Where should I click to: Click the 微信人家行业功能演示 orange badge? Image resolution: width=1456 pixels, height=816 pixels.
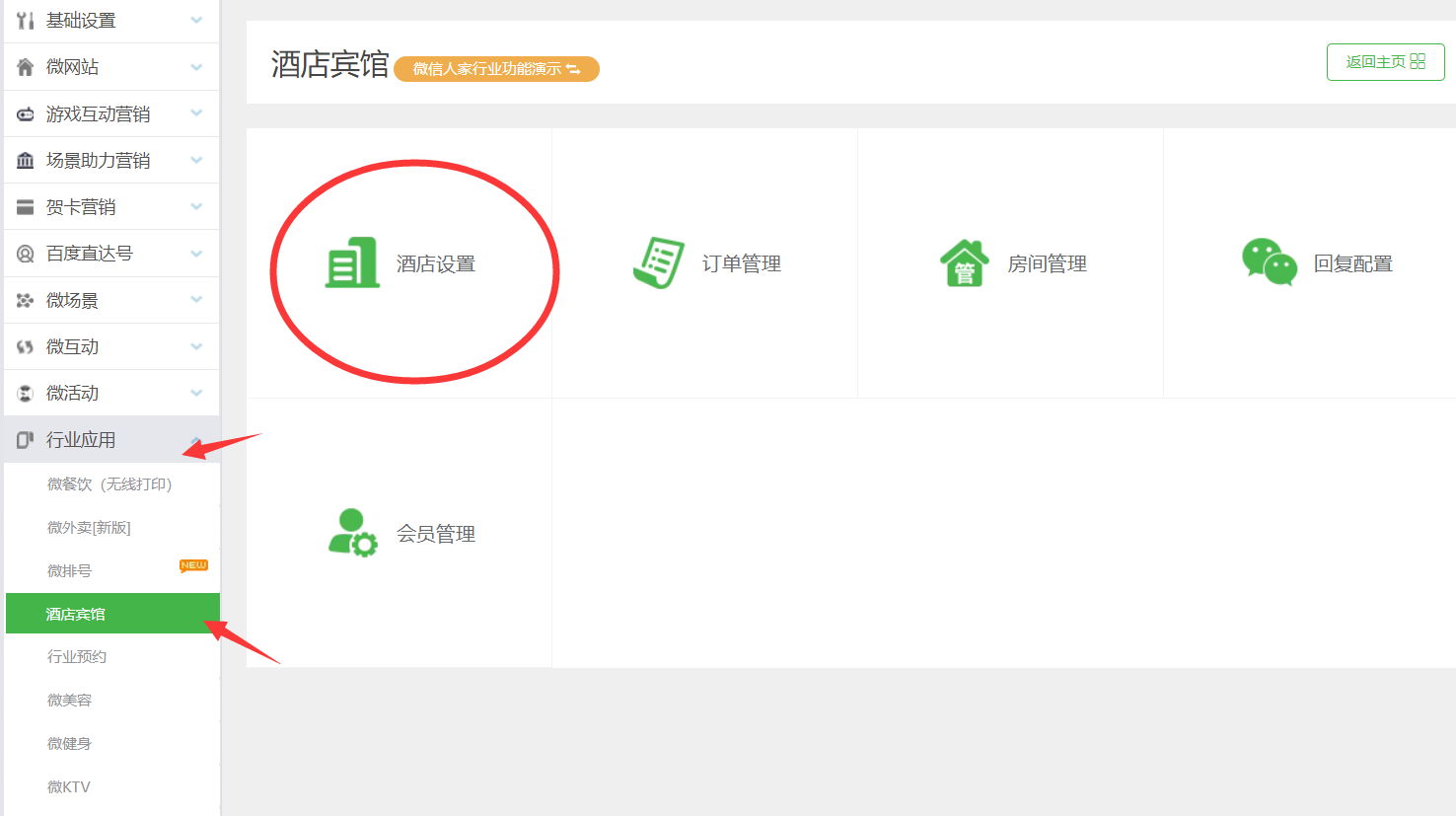(x=496, y=69)
